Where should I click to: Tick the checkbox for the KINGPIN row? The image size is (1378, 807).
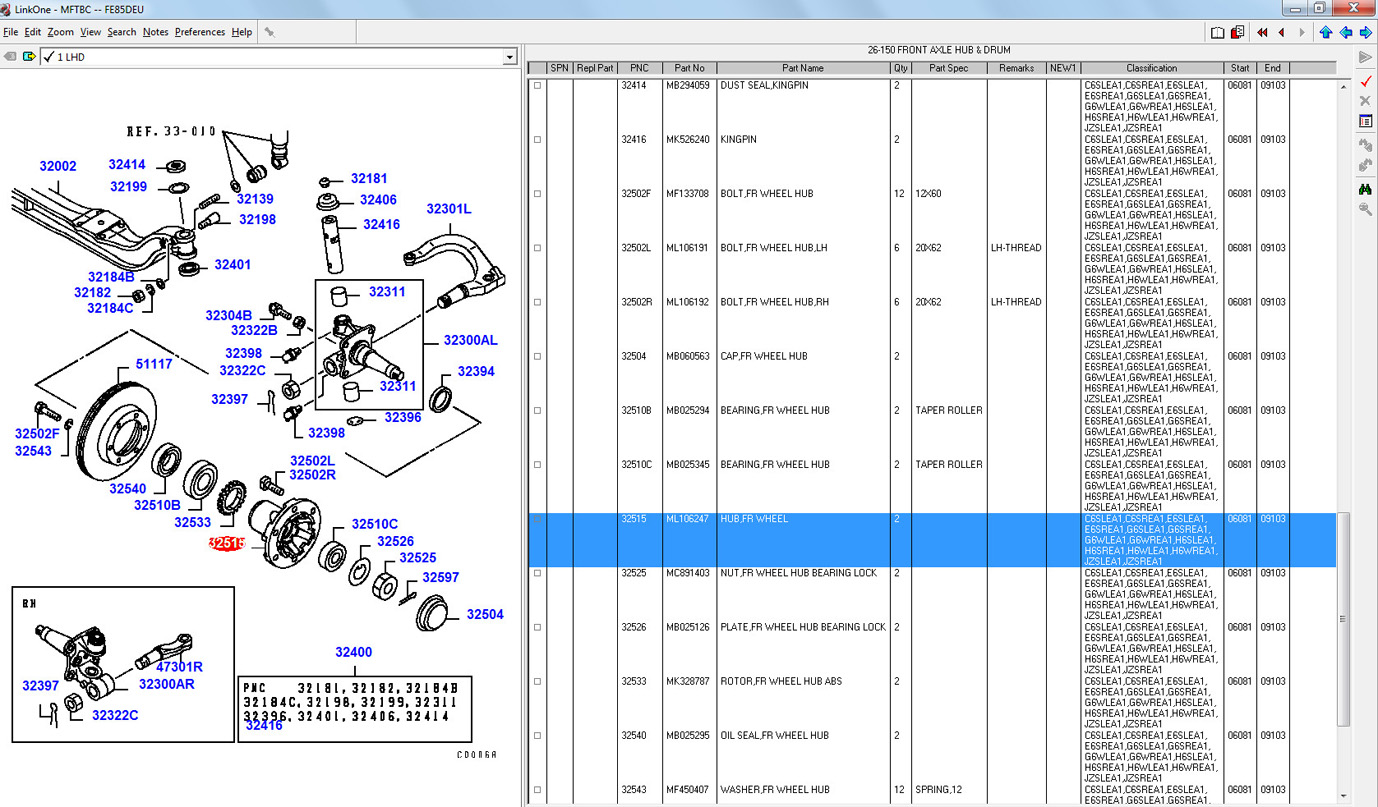(537, 140)
